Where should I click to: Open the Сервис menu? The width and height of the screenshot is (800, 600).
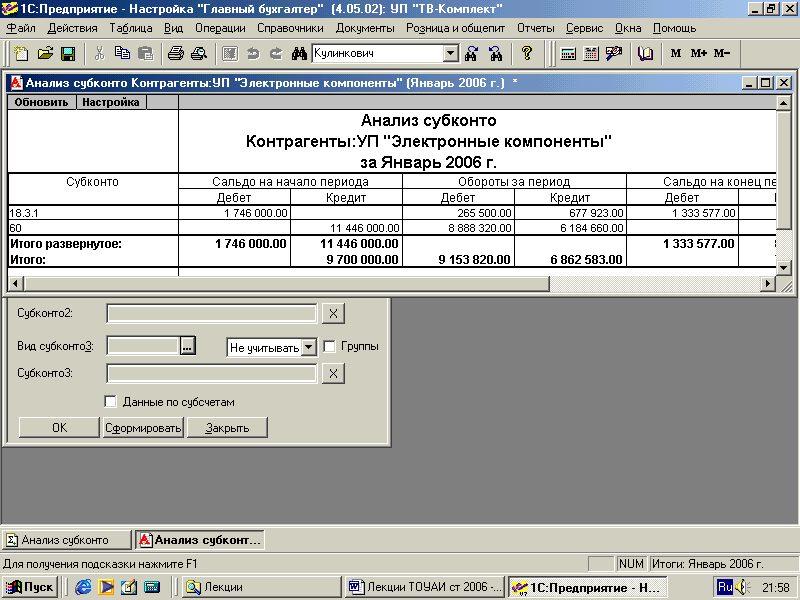coord(584,28)
